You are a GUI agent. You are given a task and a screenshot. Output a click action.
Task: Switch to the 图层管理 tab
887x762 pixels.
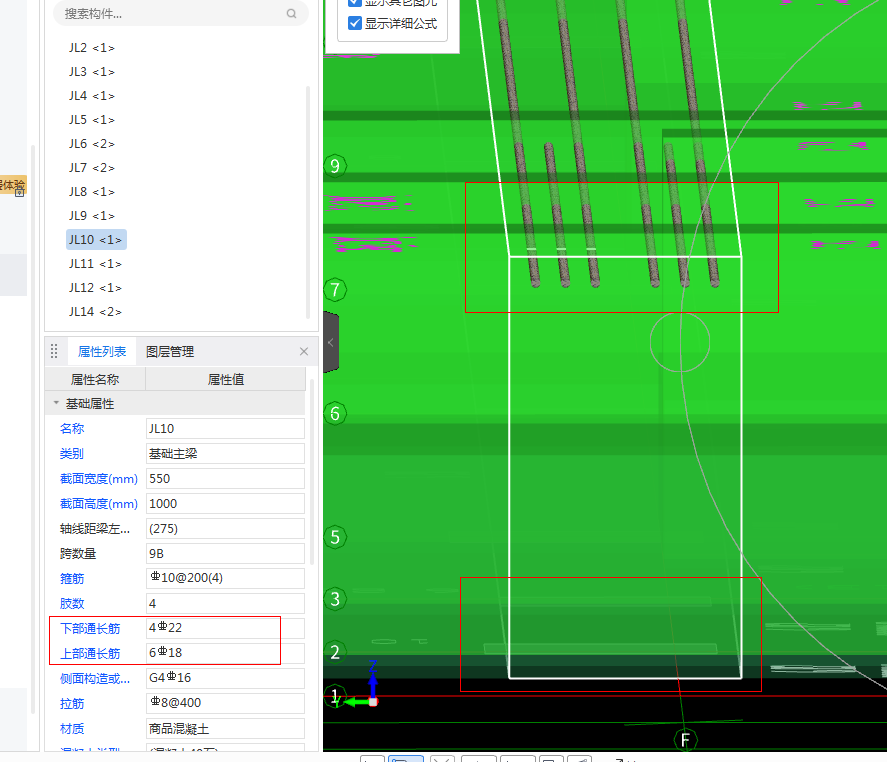pos(170,352)
